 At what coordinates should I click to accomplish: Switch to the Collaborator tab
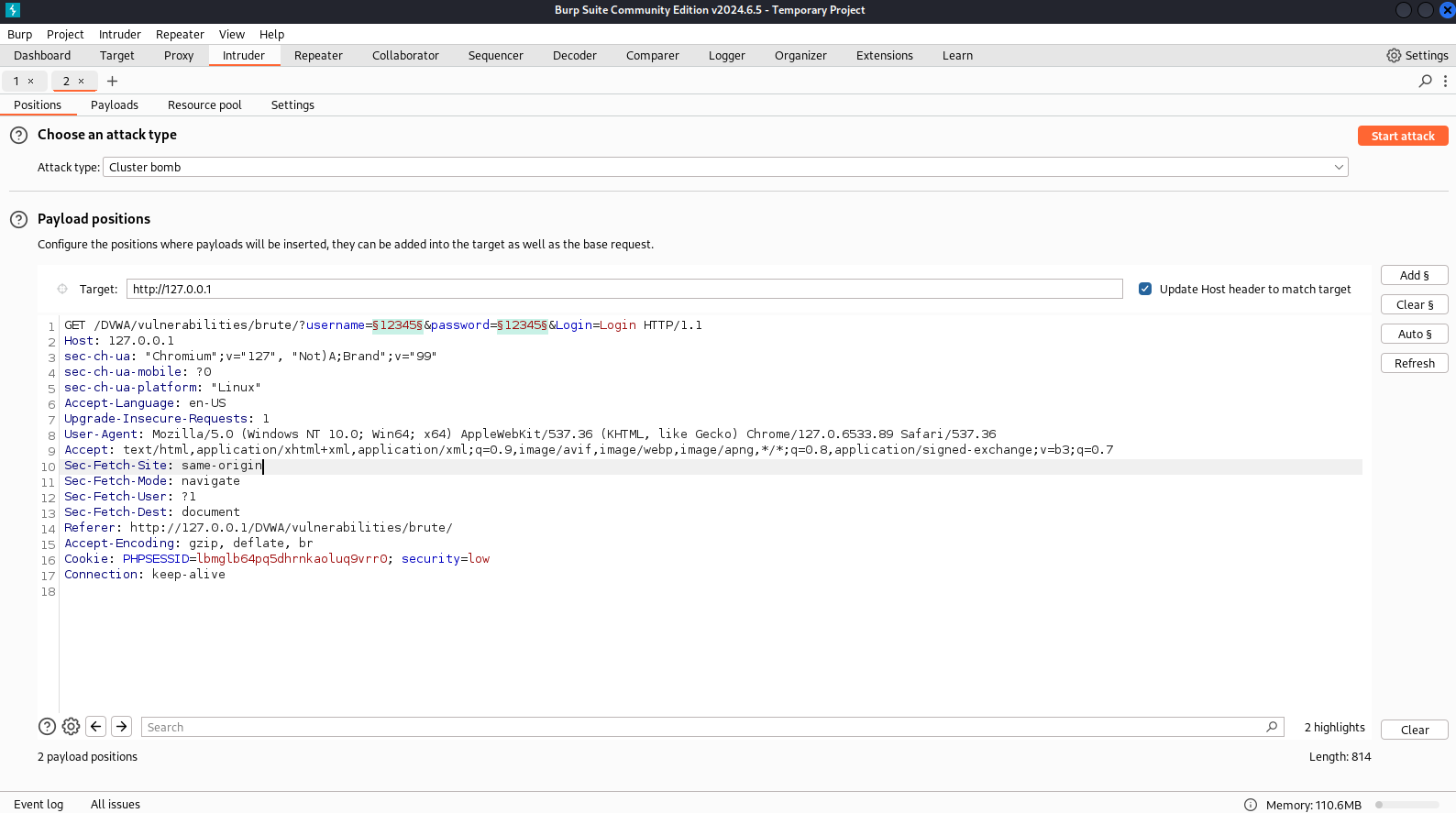click(405, 56)
